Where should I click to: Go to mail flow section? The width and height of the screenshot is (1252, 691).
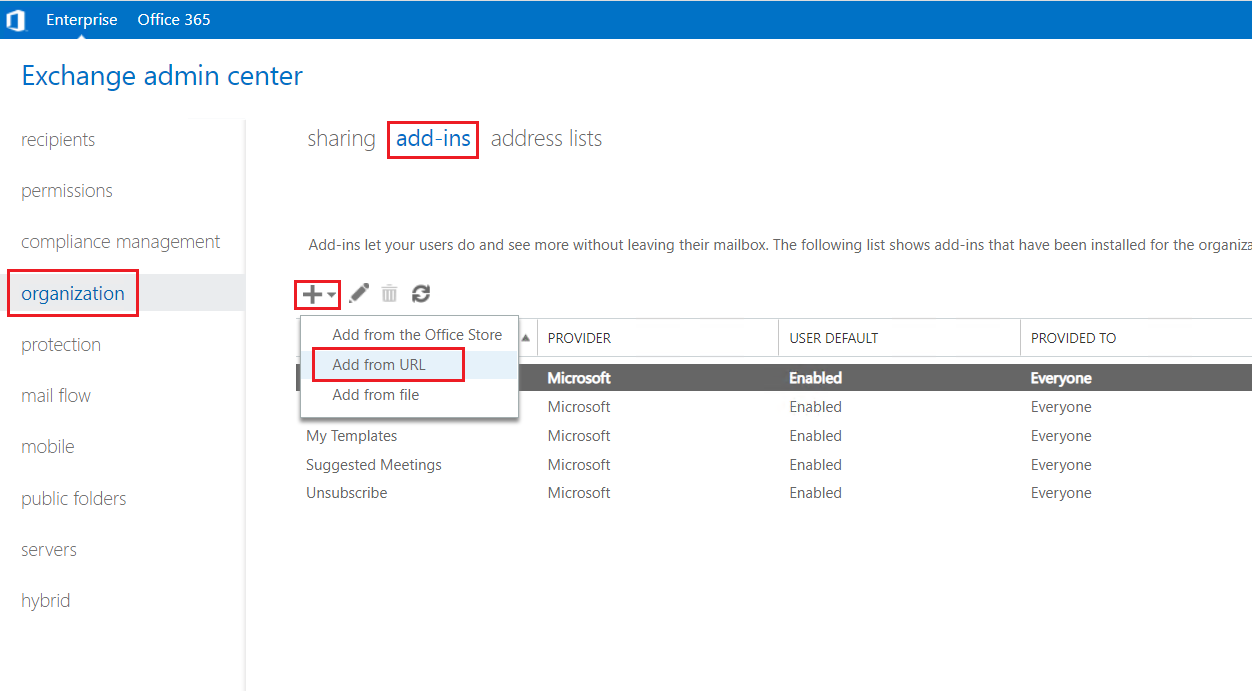point(56,396)
